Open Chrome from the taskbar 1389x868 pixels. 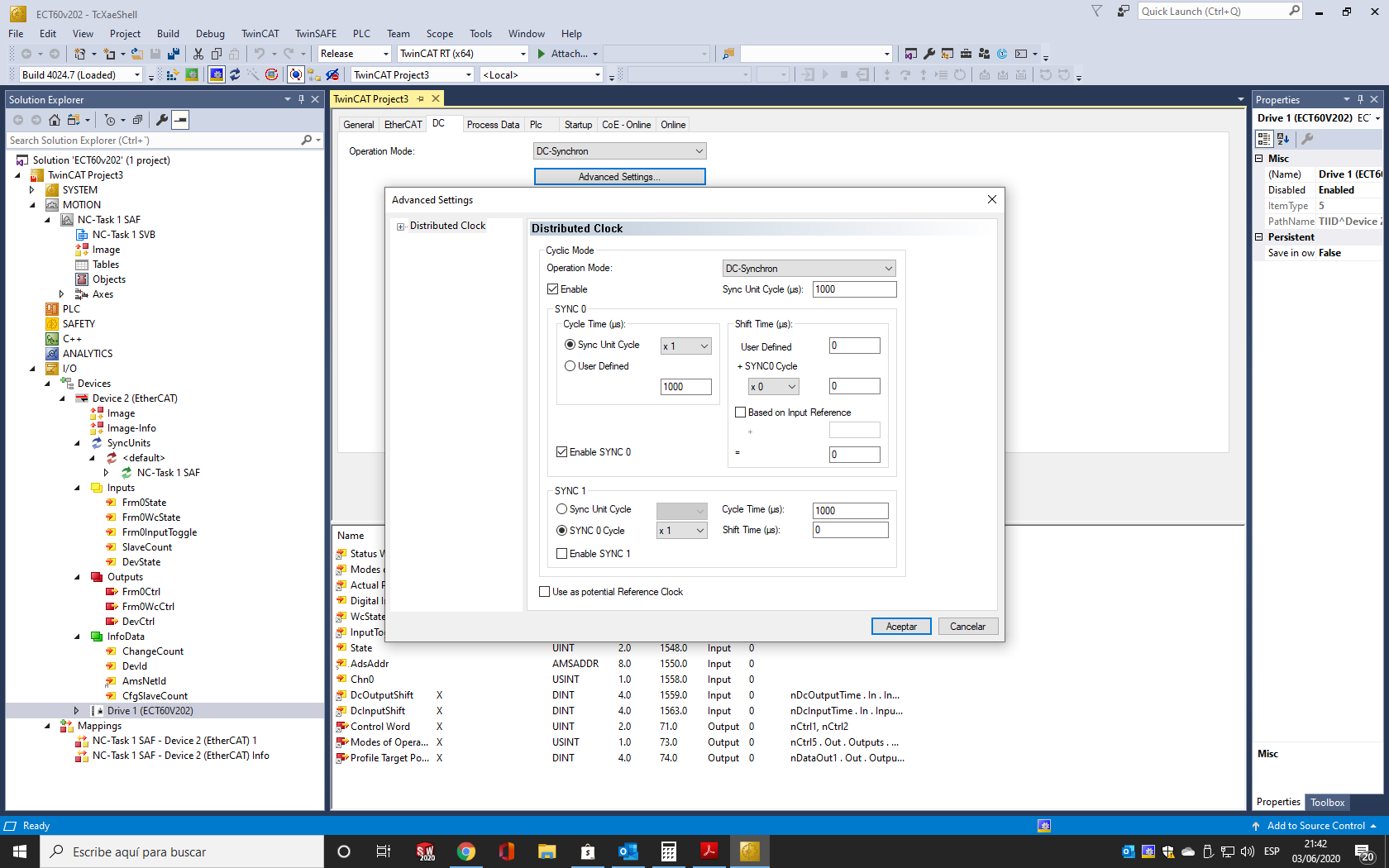point(466,851)
